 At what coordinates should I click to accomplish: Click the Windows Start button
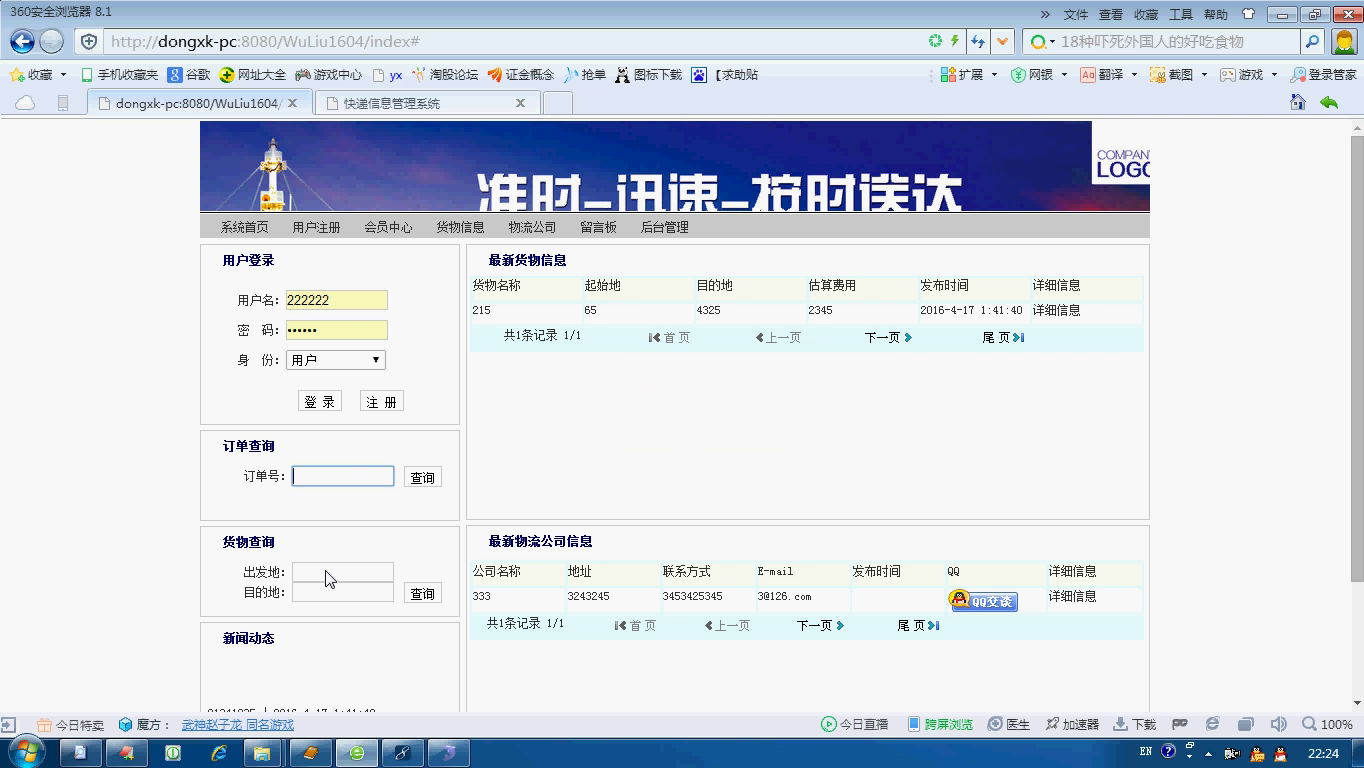(x=26, y=752)
